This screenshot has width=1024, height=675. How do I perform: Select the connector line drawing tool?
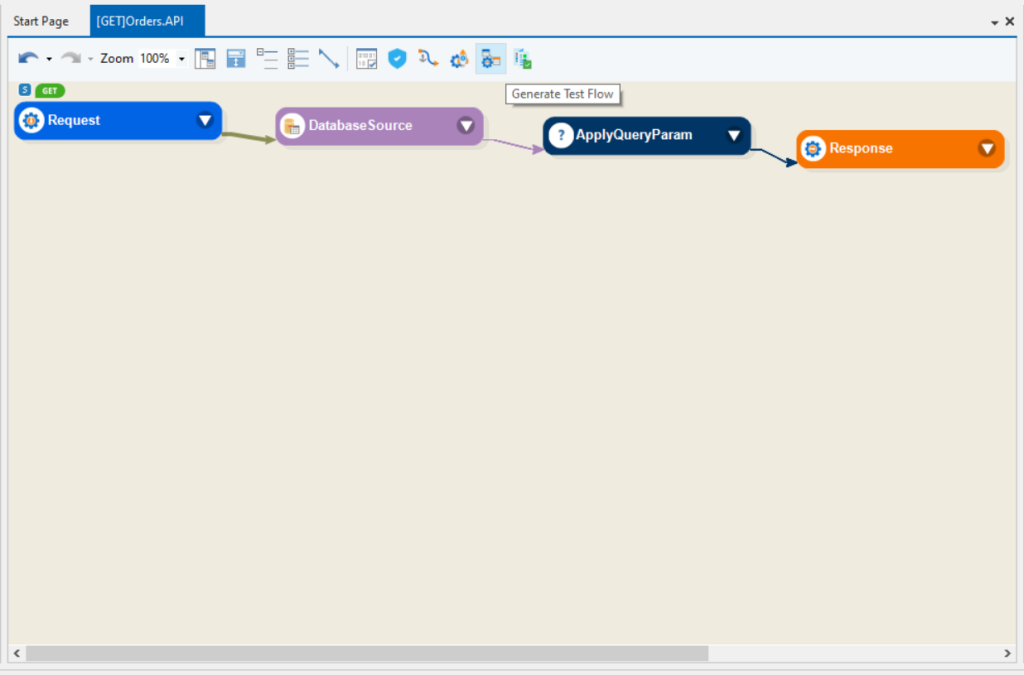coord(328,58)
